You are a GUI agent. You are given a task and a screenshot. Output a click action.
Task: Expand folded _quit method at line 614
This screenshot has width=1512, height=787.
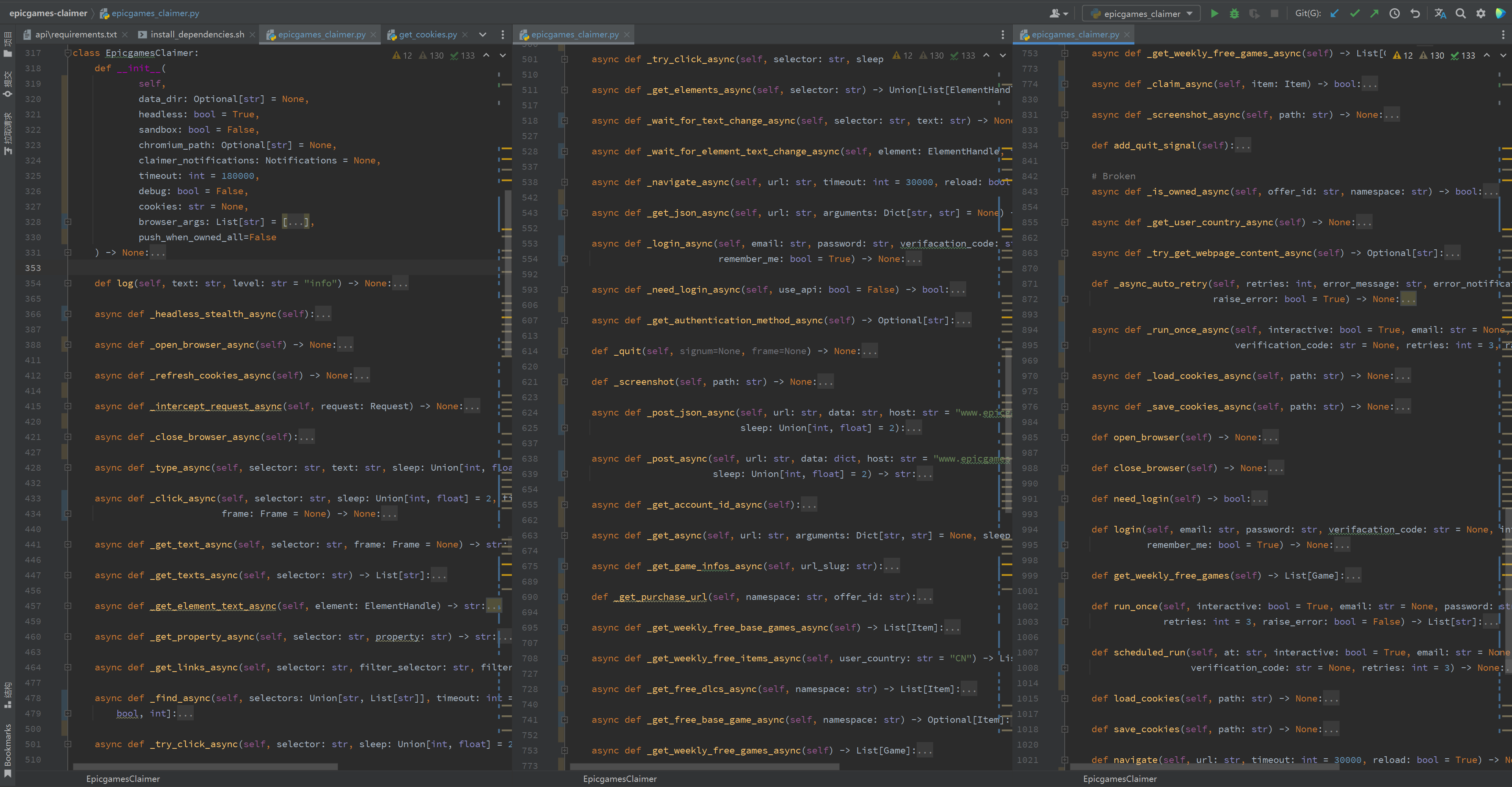(x=564, y=351)
